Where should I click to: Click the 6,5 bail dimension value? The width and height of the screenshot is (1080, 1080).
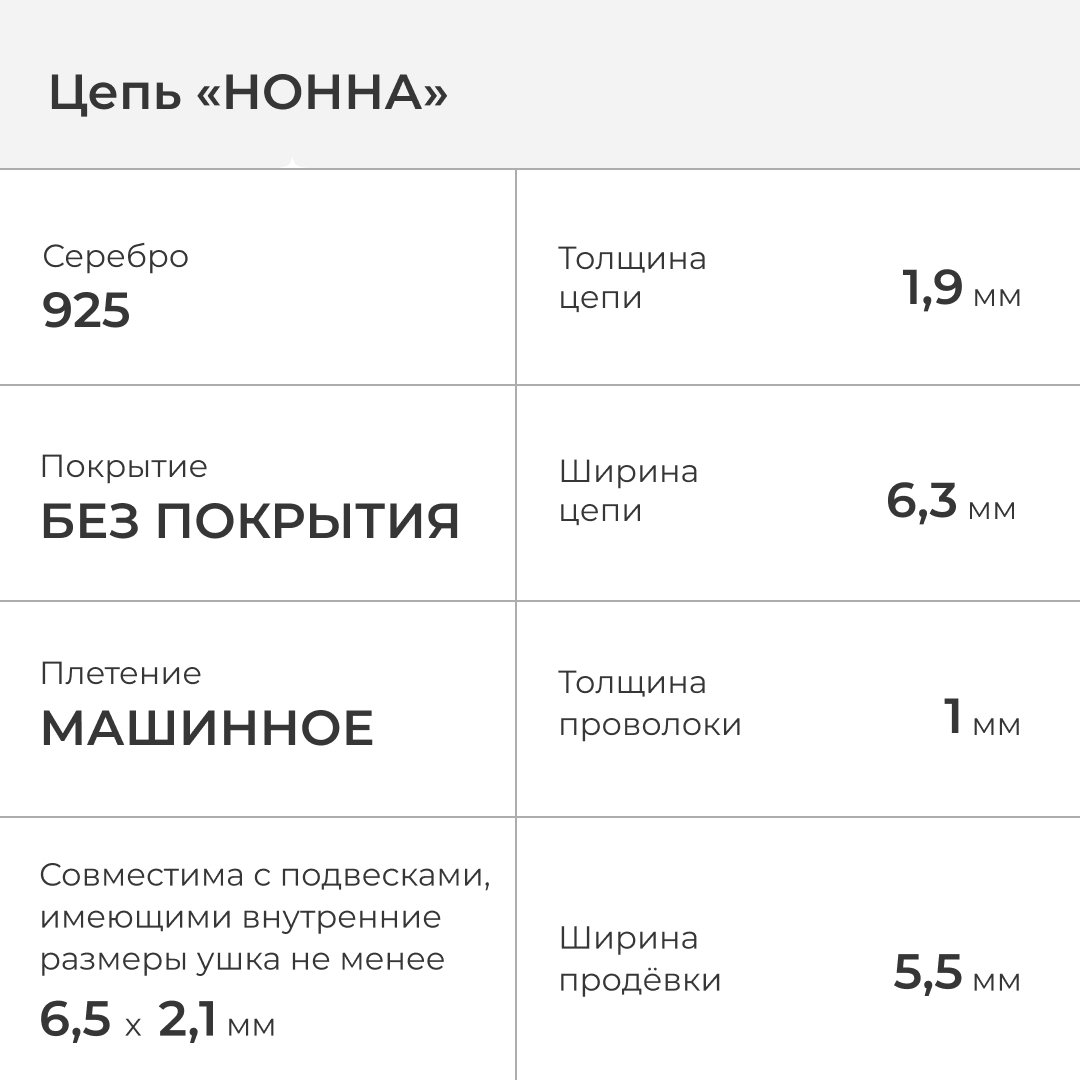(75, 1019)
